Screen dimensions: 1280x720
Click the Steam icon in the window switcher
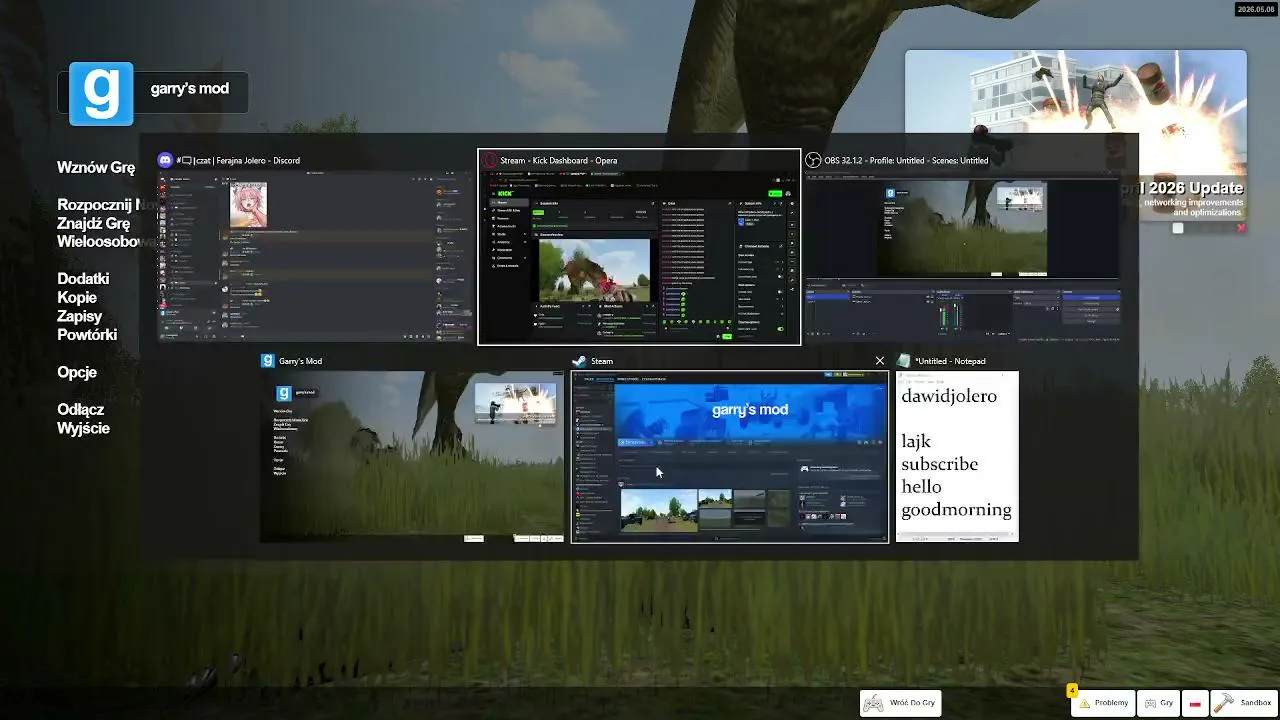[578, 361]
